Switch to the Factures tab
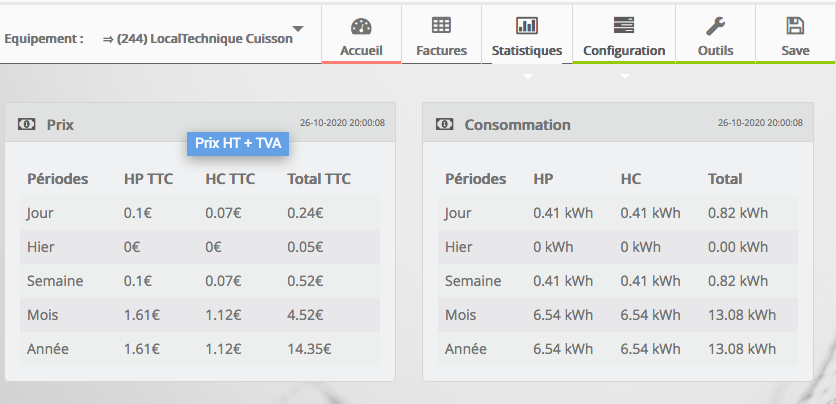Image resolution: width=836 pixels, height=404 pixels. [441, 50]
